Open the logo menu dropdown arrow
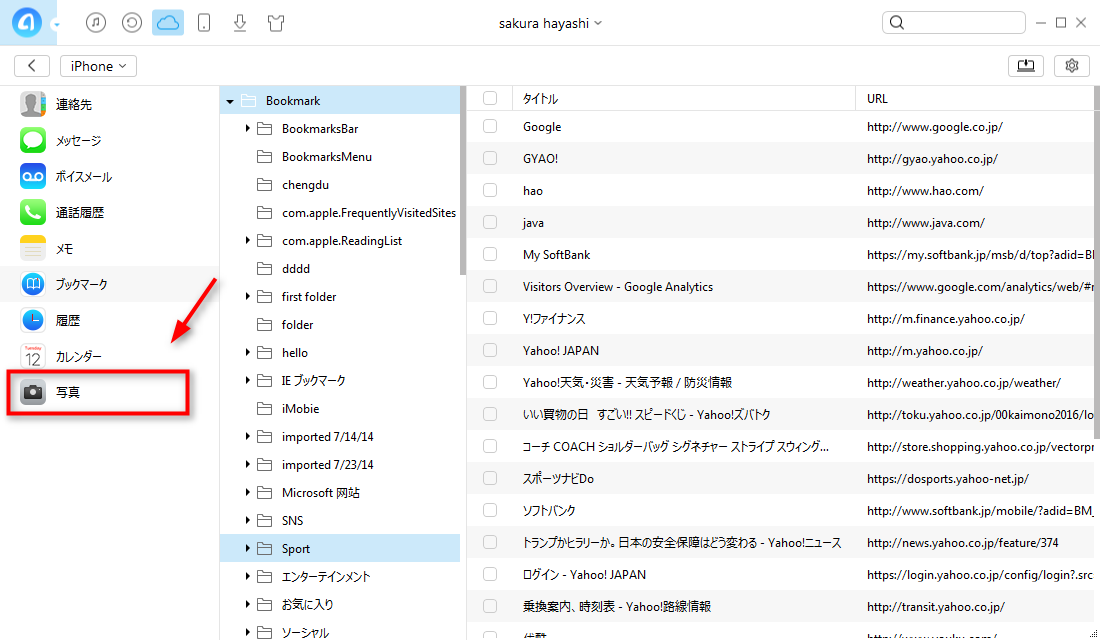1100x640 pixels. tap(56, 25)
